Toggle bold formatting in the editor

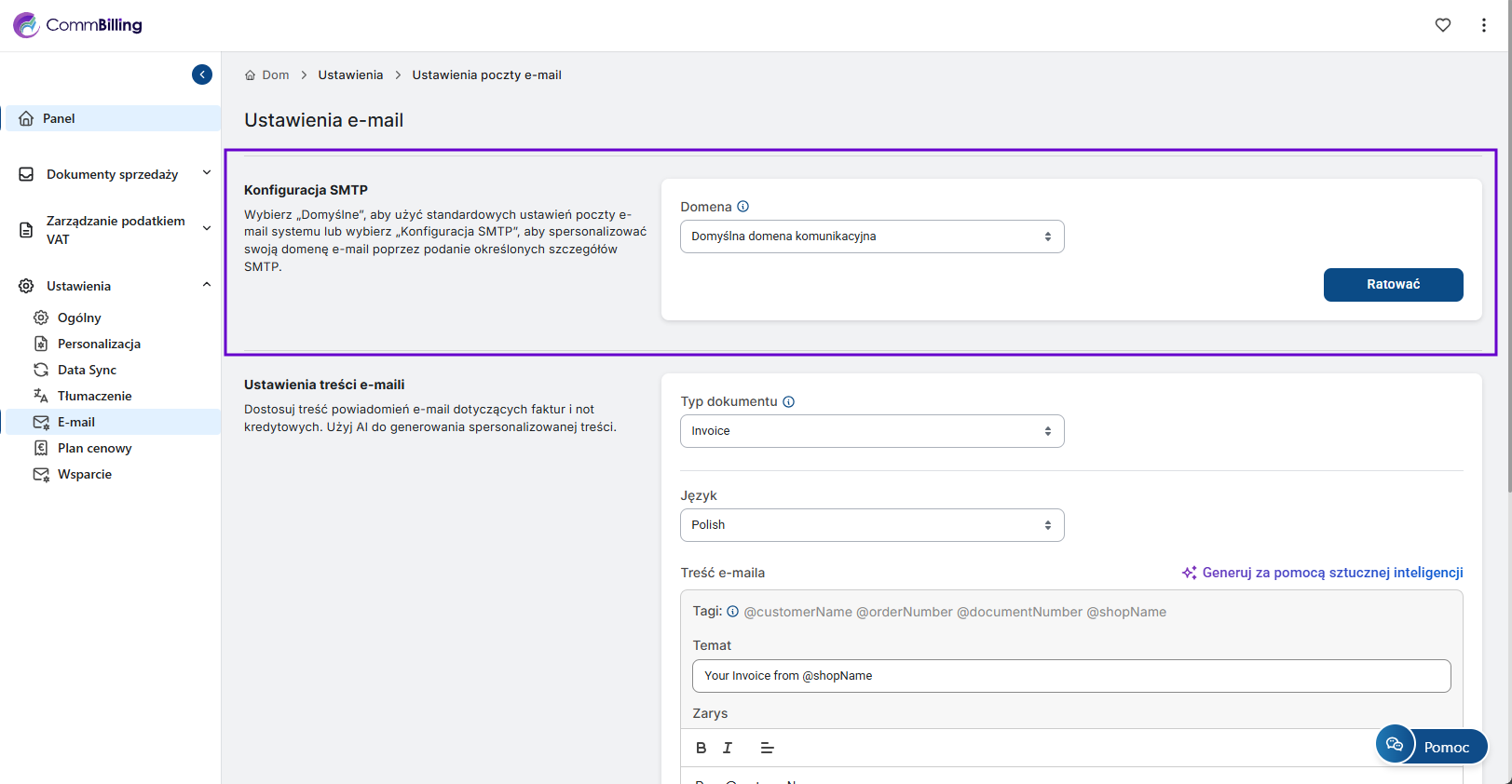click(701, 748)
